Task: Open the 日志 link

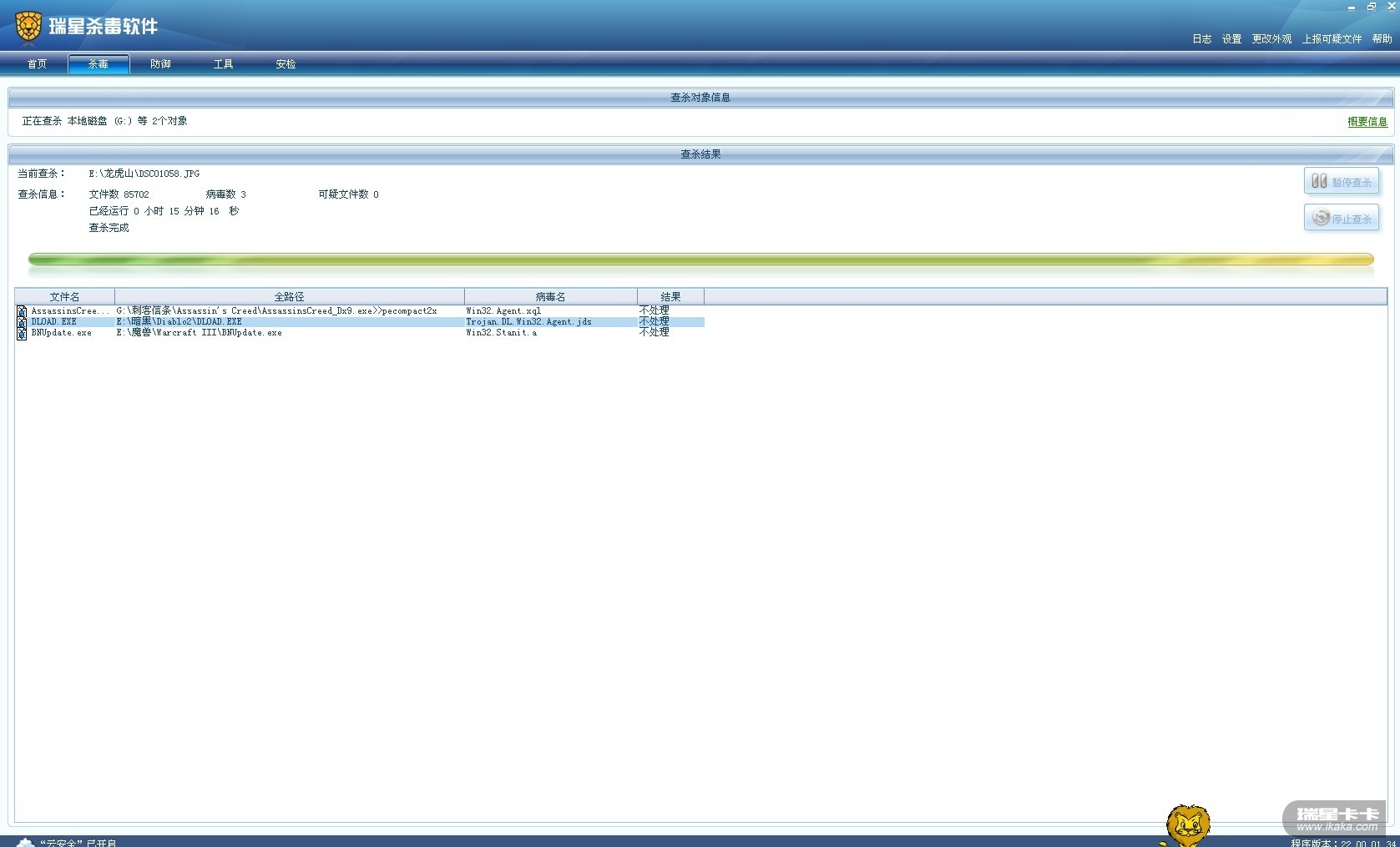Action: [1201, 39]
